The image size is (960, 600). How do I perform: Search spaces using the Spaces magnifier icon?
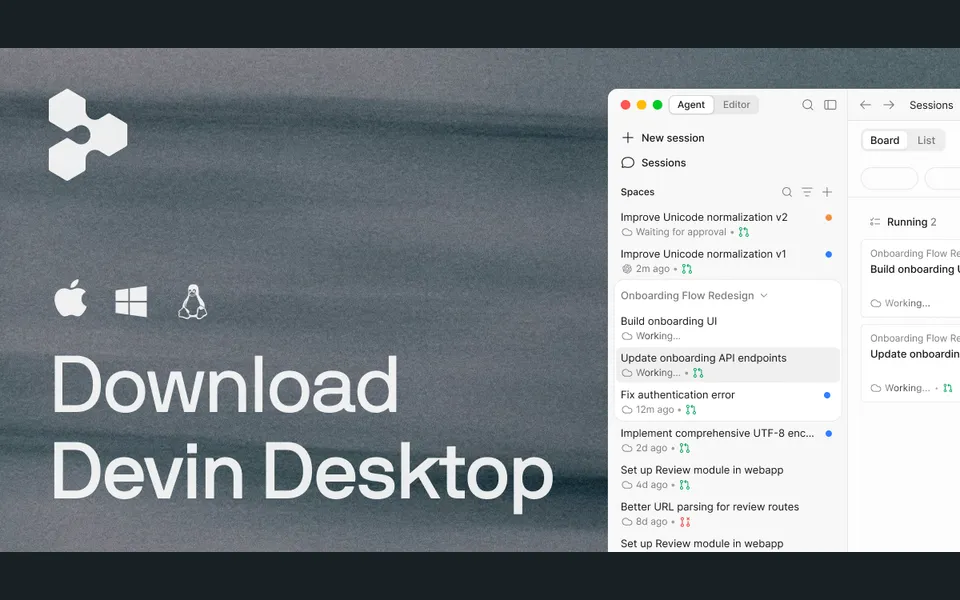pos(787,192)
